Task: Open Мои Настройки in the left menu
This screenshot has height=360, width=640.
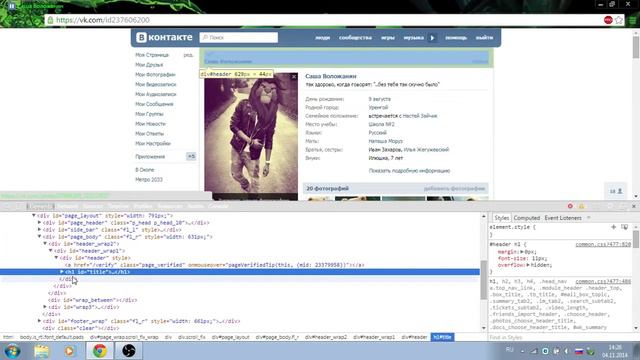Action: (x=153, y=144)
